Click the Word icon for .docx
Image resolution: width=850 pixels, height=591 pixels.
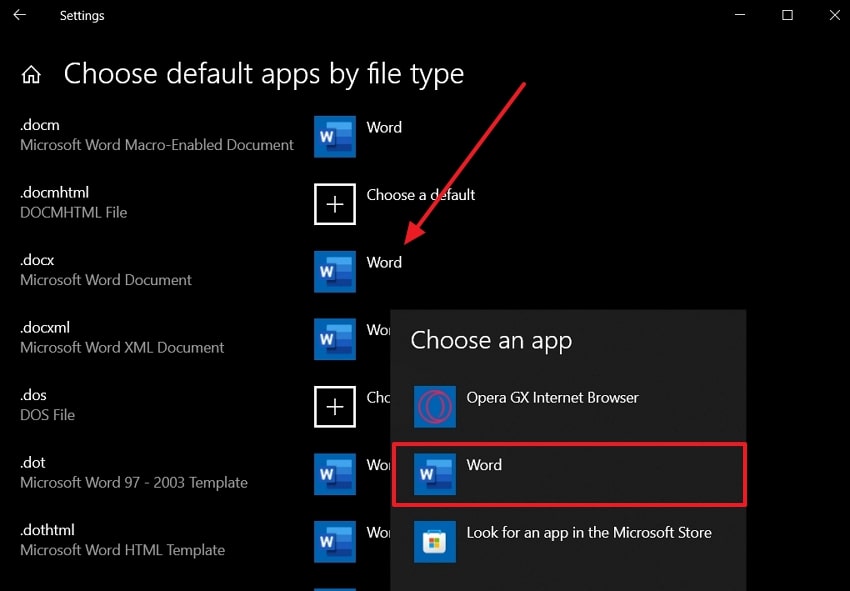[x=335, y=272]
